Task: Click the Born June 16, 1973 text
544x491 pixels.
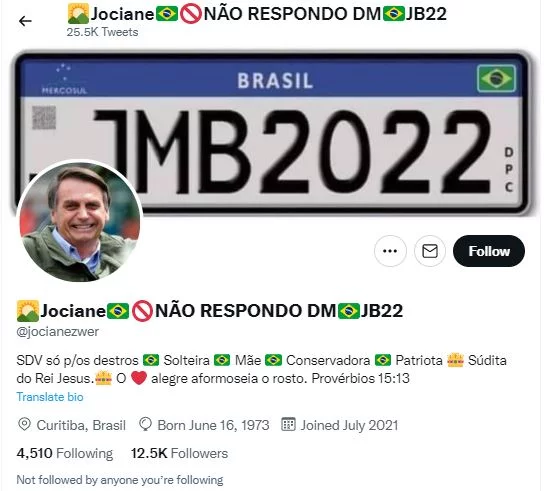Action: tap(213, 425)
